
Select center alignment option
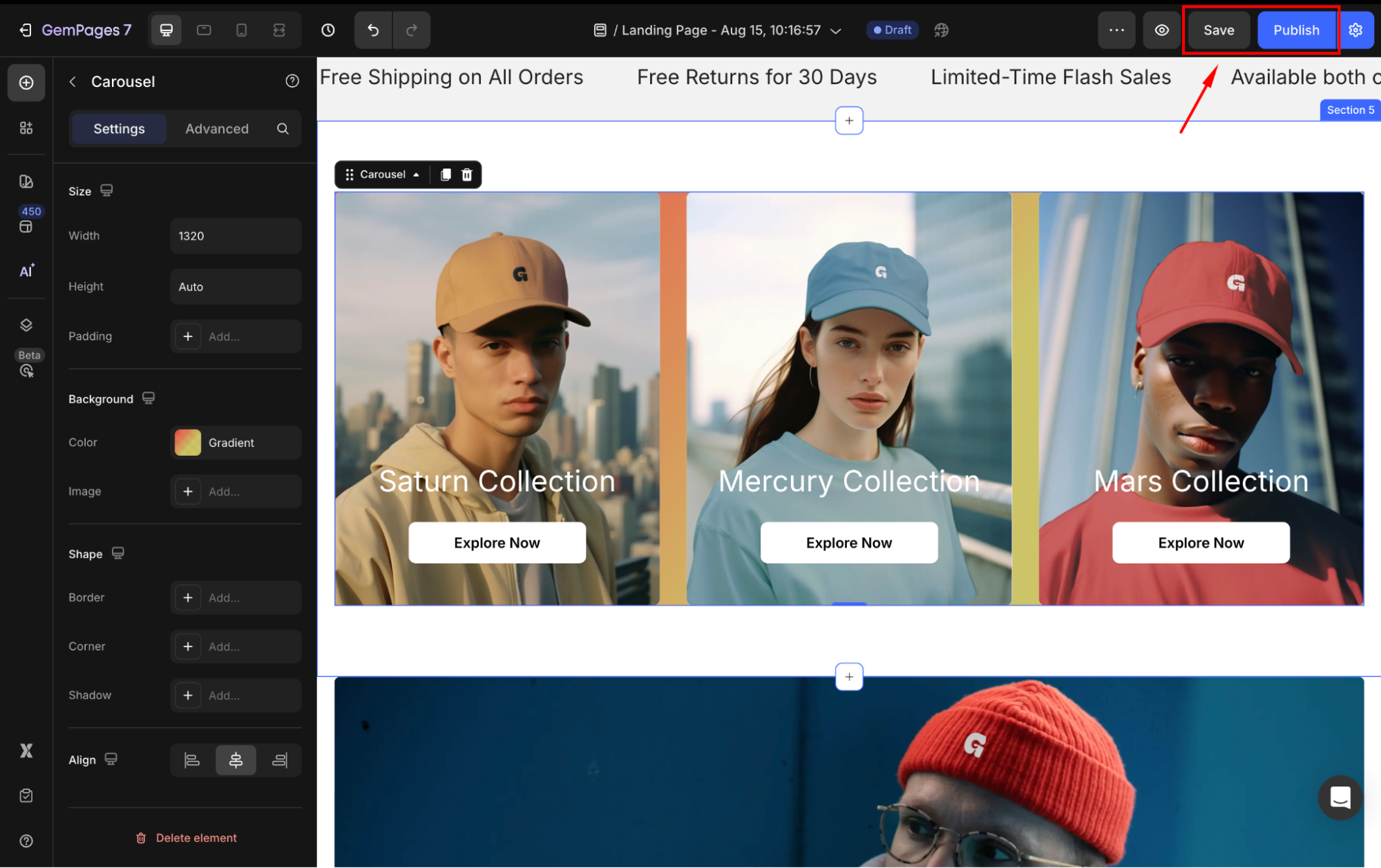(236, 760)
